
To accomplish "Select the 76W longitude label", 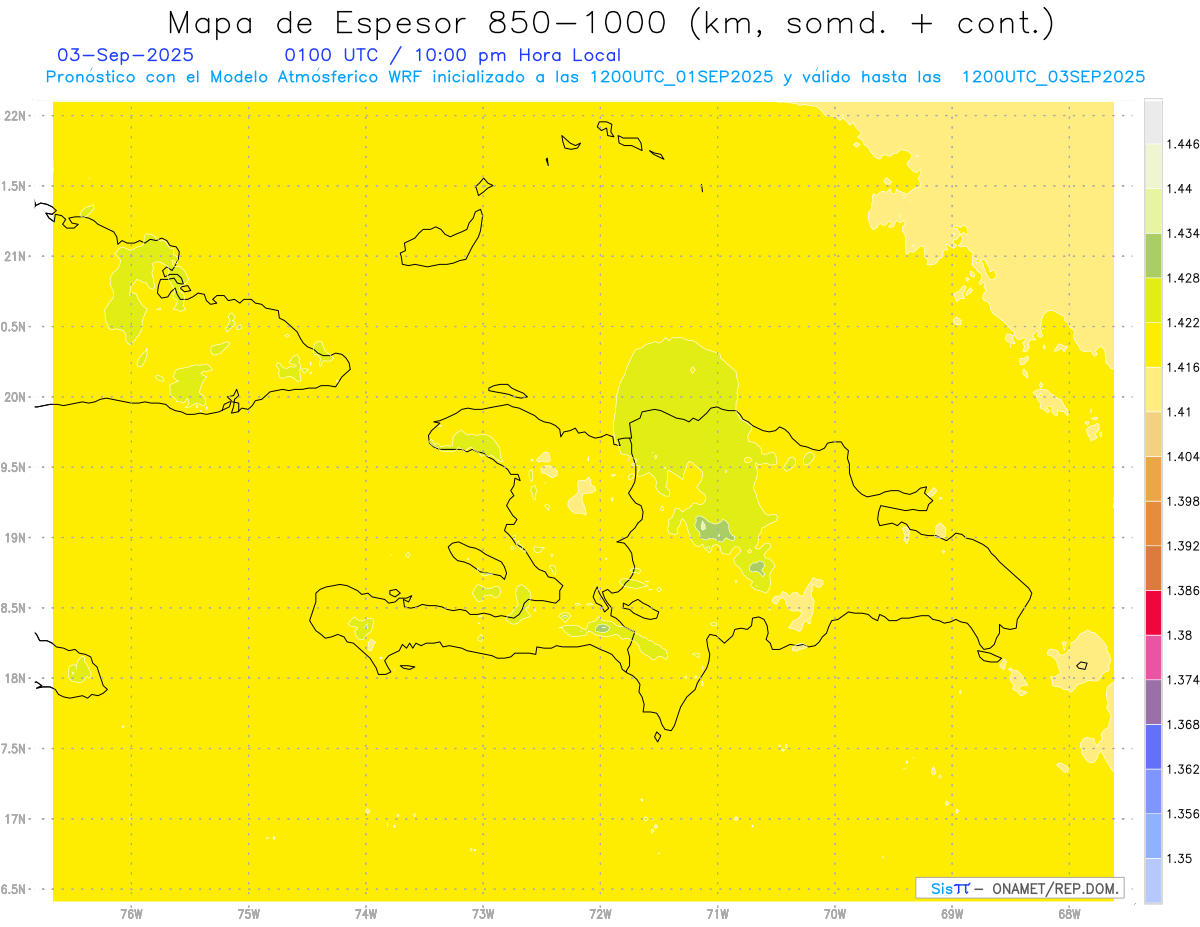I will click(x=131, y=914).
